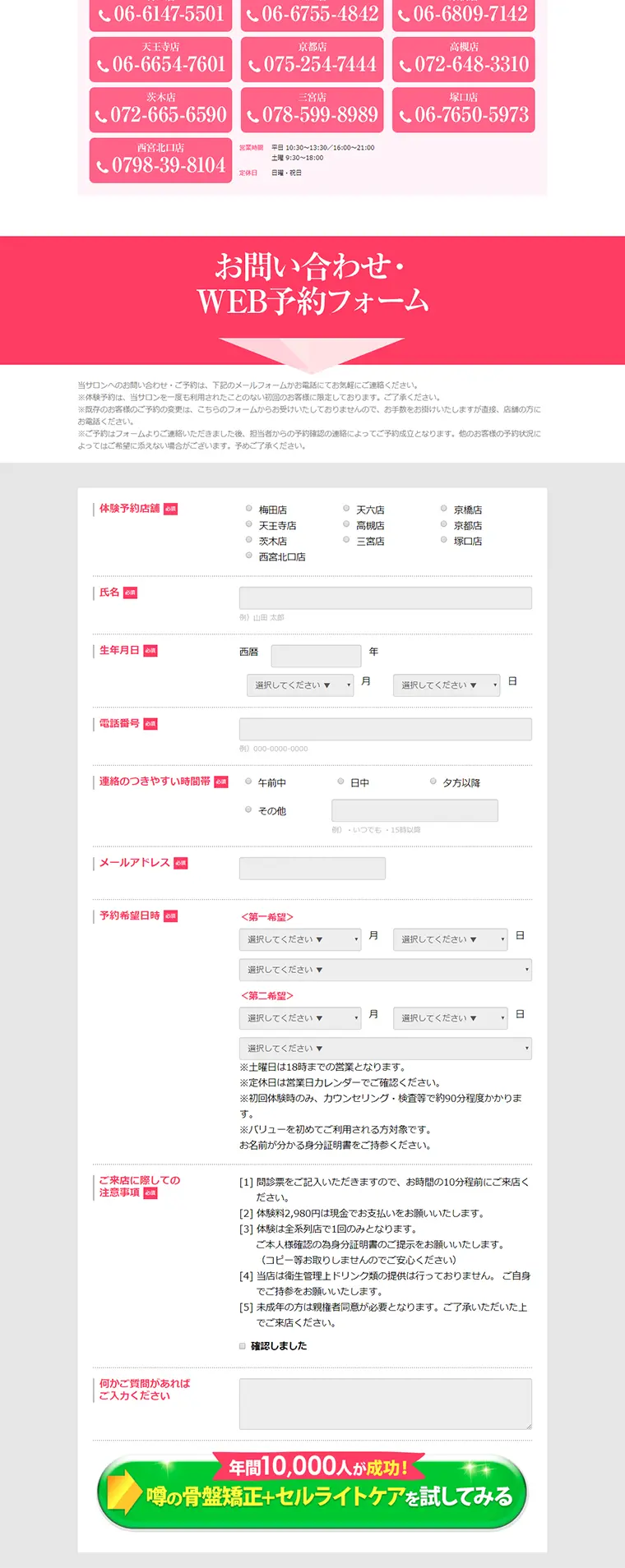625x1568 pixels.
Task: Call 塚口店 at 06-7650-5973
Action: (x=463, y=110)
